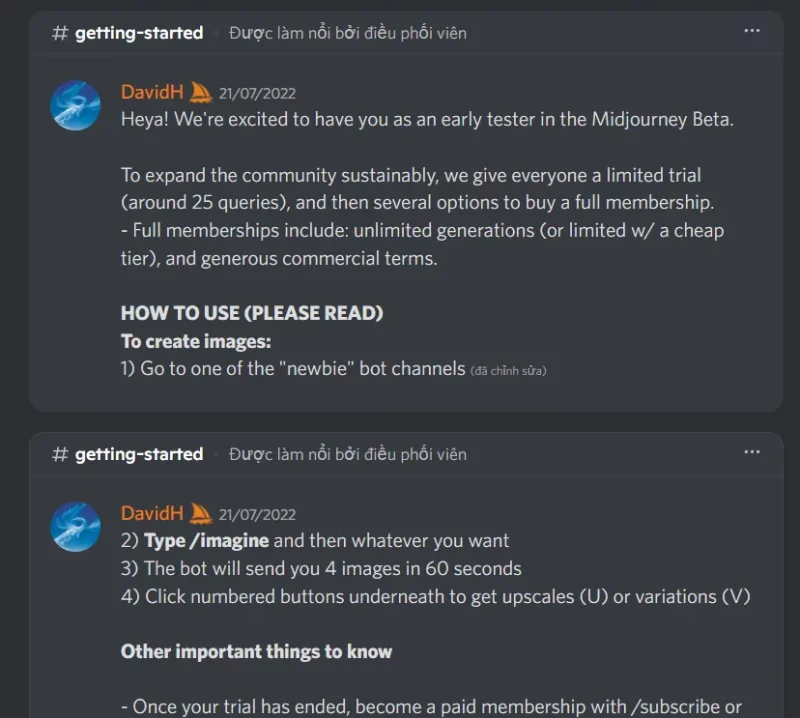The height and width of the screenshot is (718, 800).
Task: Click the "đã chỉnh sửa" edited label
Action: (508, 371)
